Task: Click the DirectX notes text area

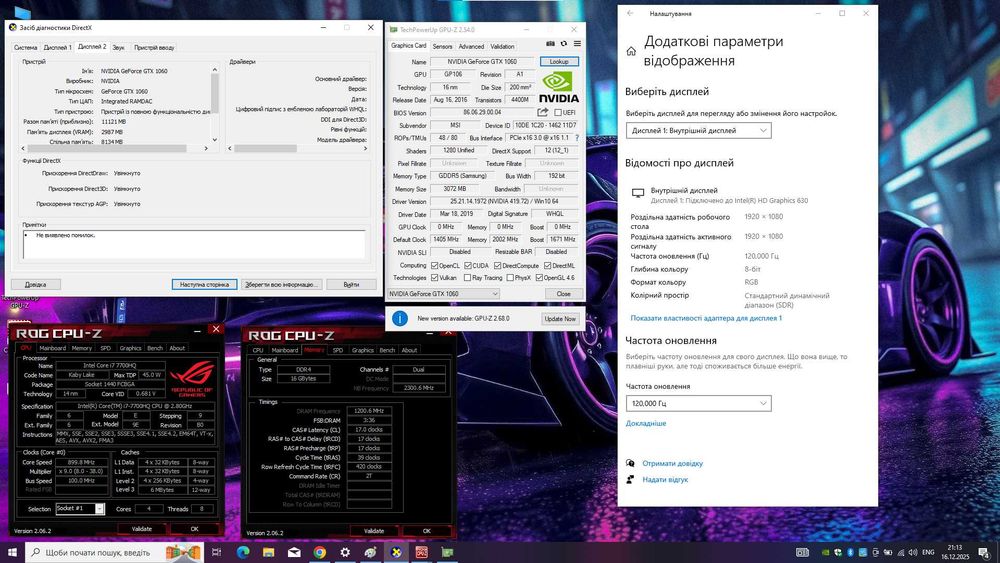Action: (x=194, y=244)
